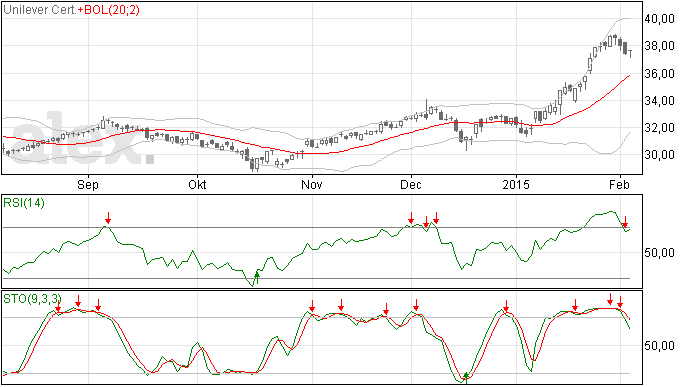Click the Feb date axis label
690x387 pixels.
(x=619, y=184)
